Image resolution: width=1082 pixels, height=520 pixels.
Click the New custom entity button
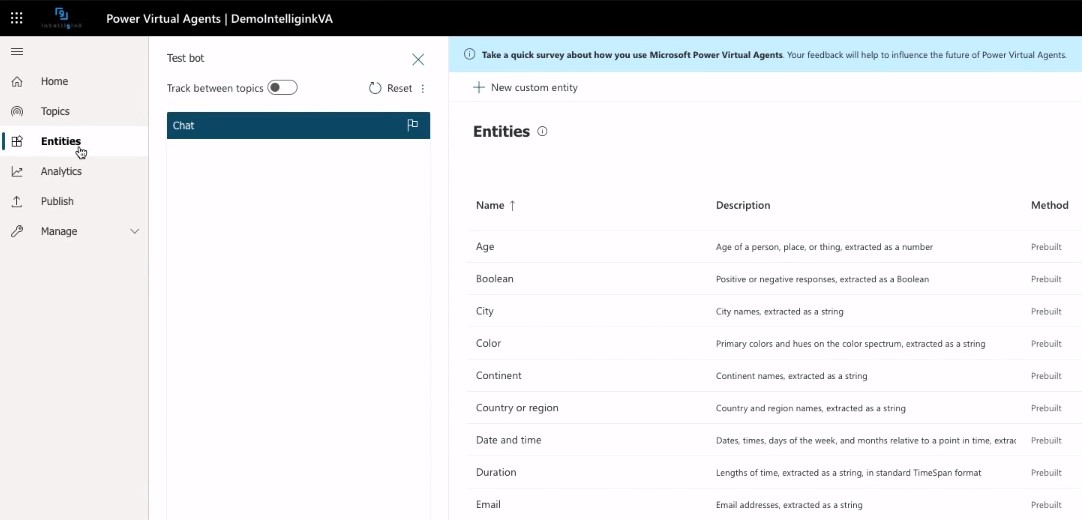click(526, 88)
